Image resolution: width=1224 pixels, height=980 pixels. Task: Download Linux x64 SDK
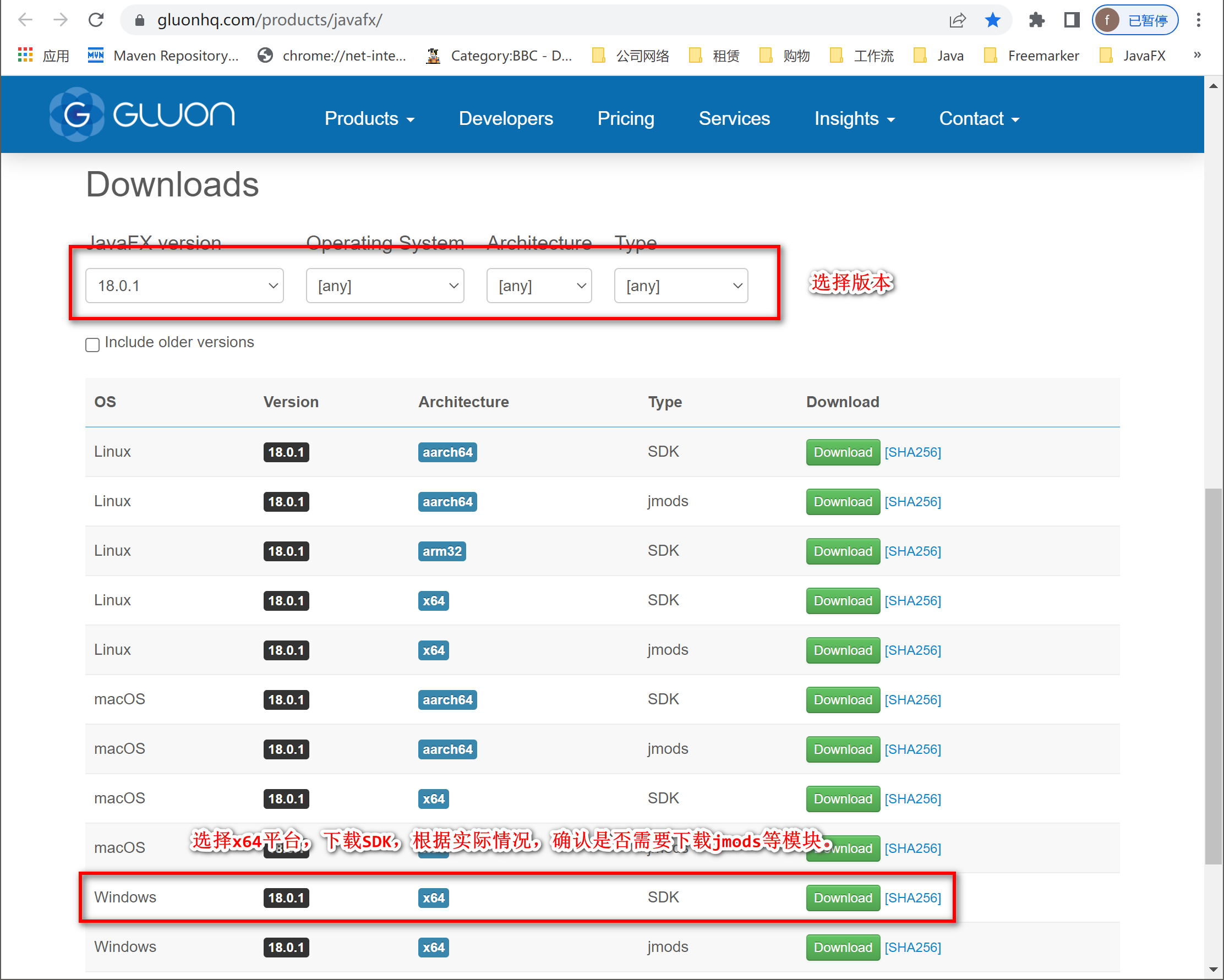click(x=843, y=601)
